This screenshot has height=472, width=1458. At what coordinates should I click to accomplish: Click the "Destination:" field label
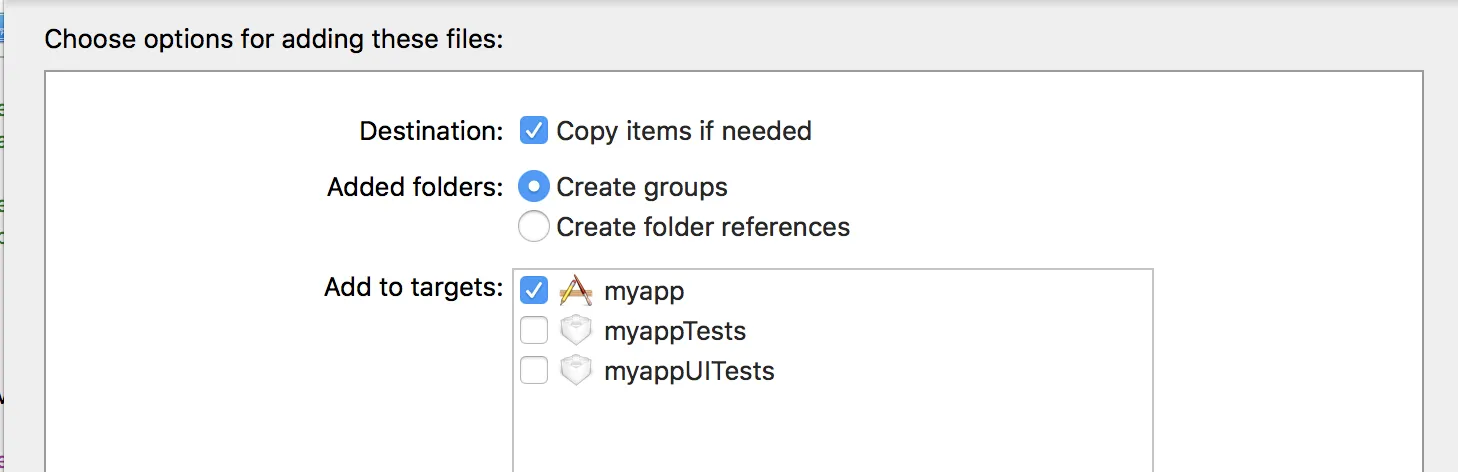tap(431, 131)
